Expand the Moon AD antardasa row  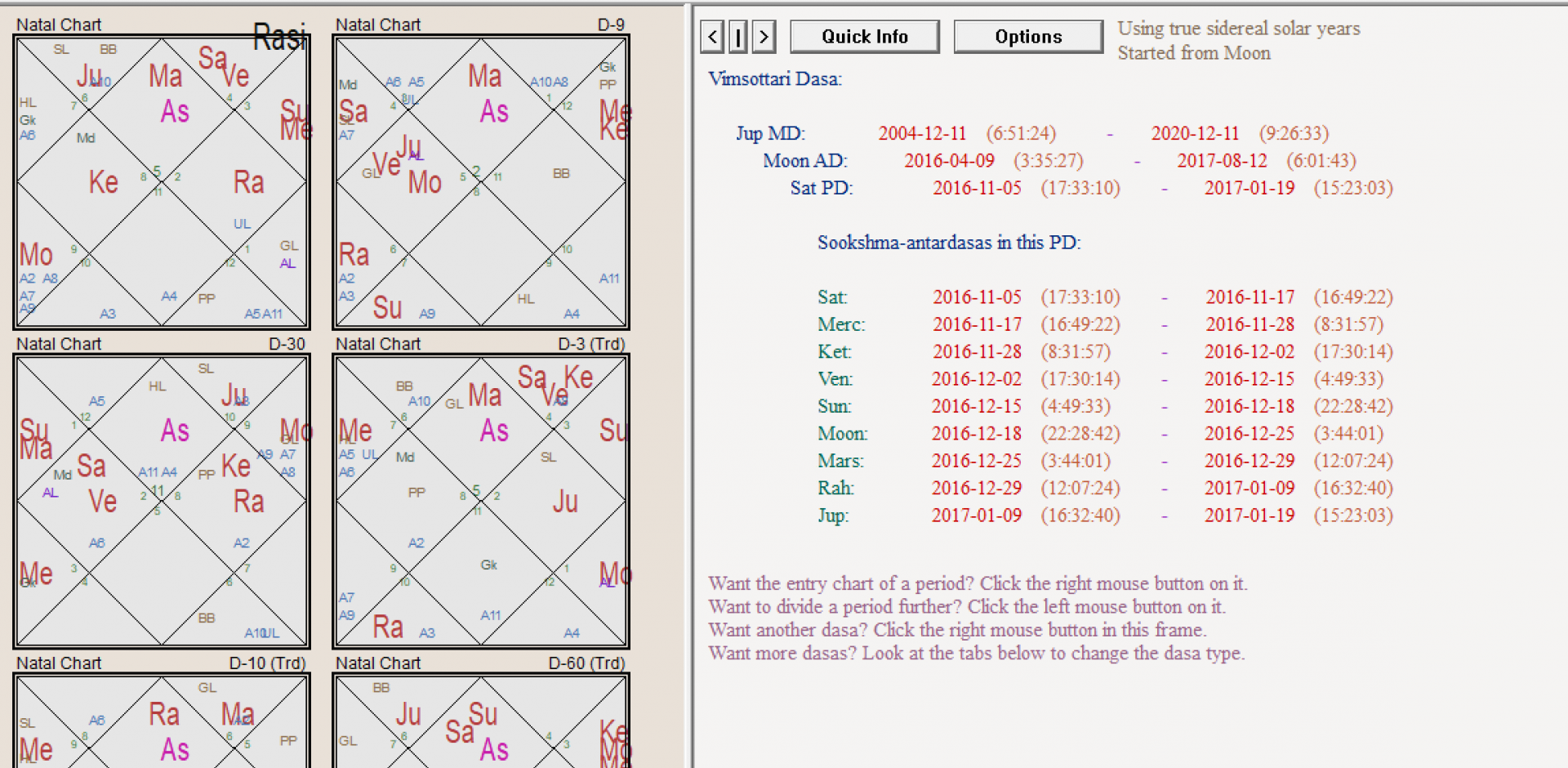pos(804,161)
